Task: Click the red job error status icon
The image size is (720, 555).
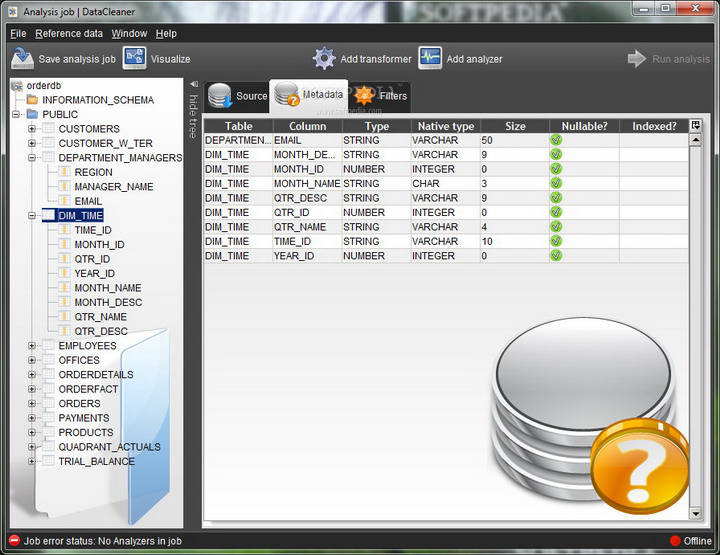Action: click(x=15, y=540)
